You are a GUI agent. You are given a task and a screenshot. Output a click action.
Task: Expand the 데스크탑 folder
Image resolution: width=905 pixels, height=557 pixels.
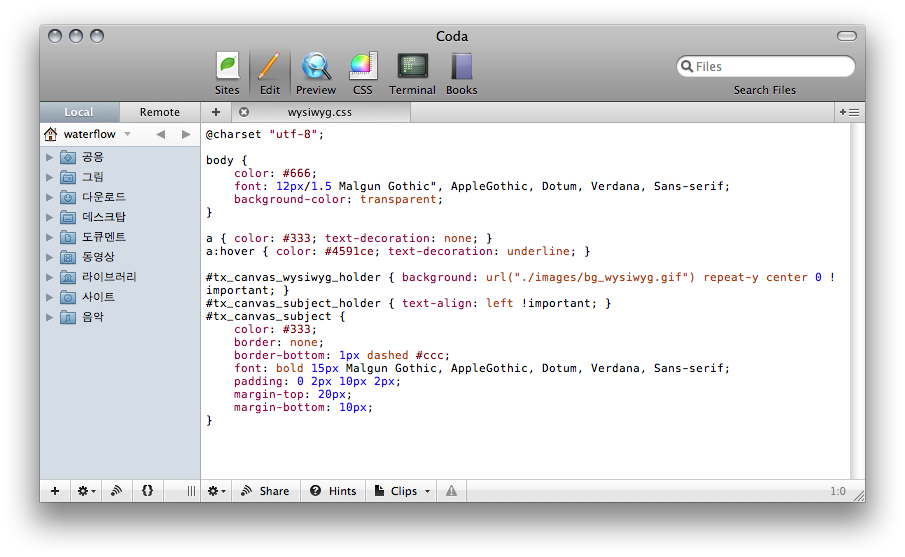click(49, 217)
